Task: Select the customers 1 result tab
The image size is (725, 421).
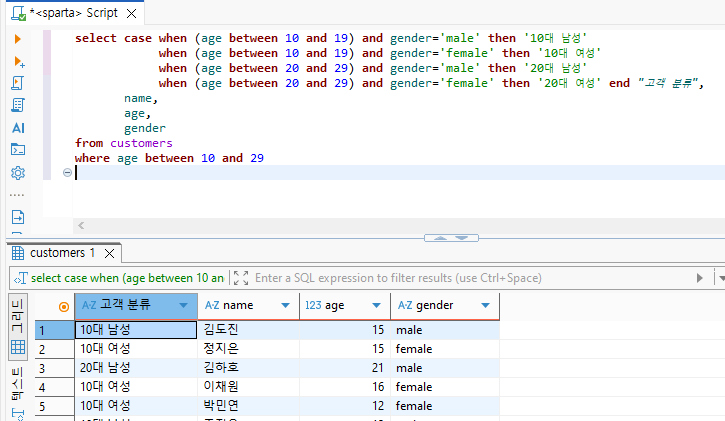Action: click(62, 253)
